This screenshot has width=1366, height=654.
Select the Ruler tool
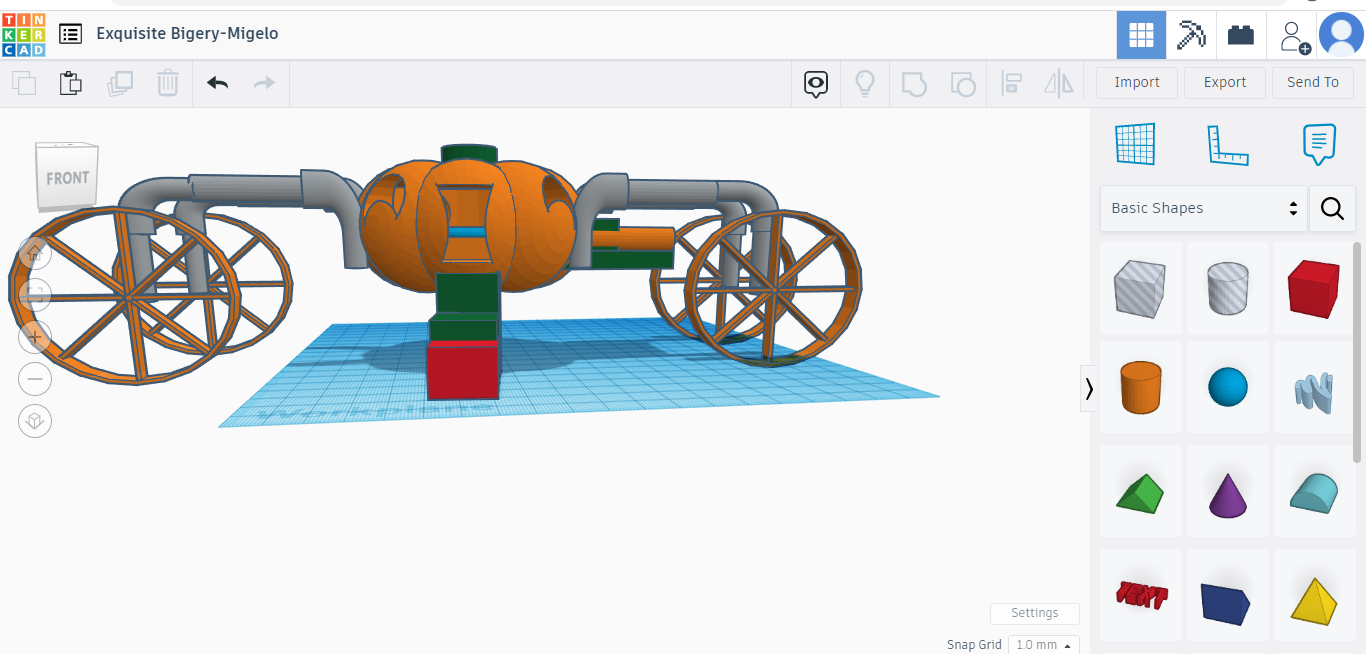[x=1228, y=144]
